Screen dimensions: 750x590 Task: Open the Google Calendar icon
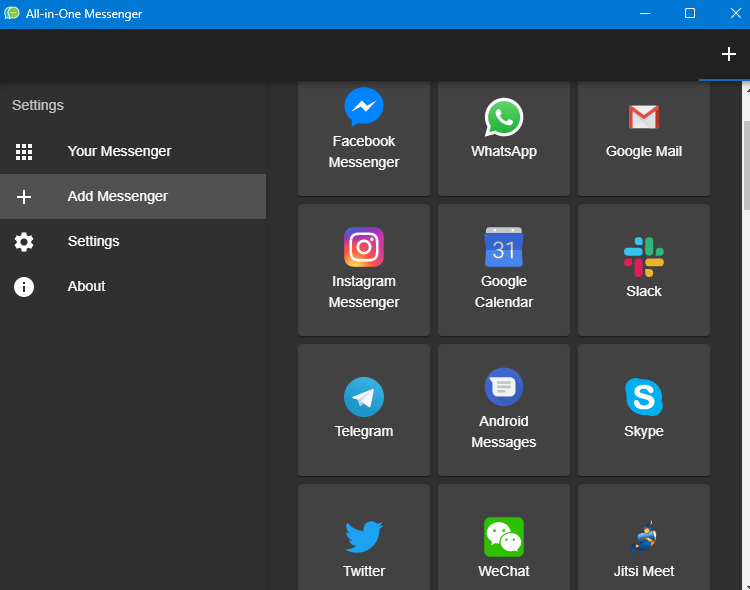(x=504, y=247)
